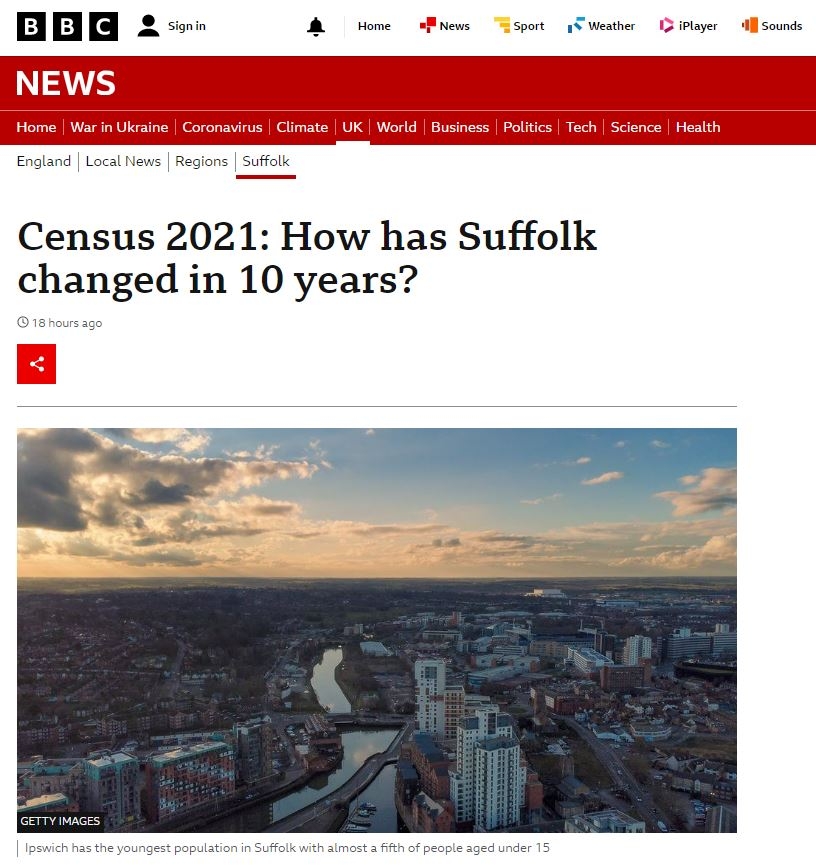Open the Sign in account icon

coord(148,26)
